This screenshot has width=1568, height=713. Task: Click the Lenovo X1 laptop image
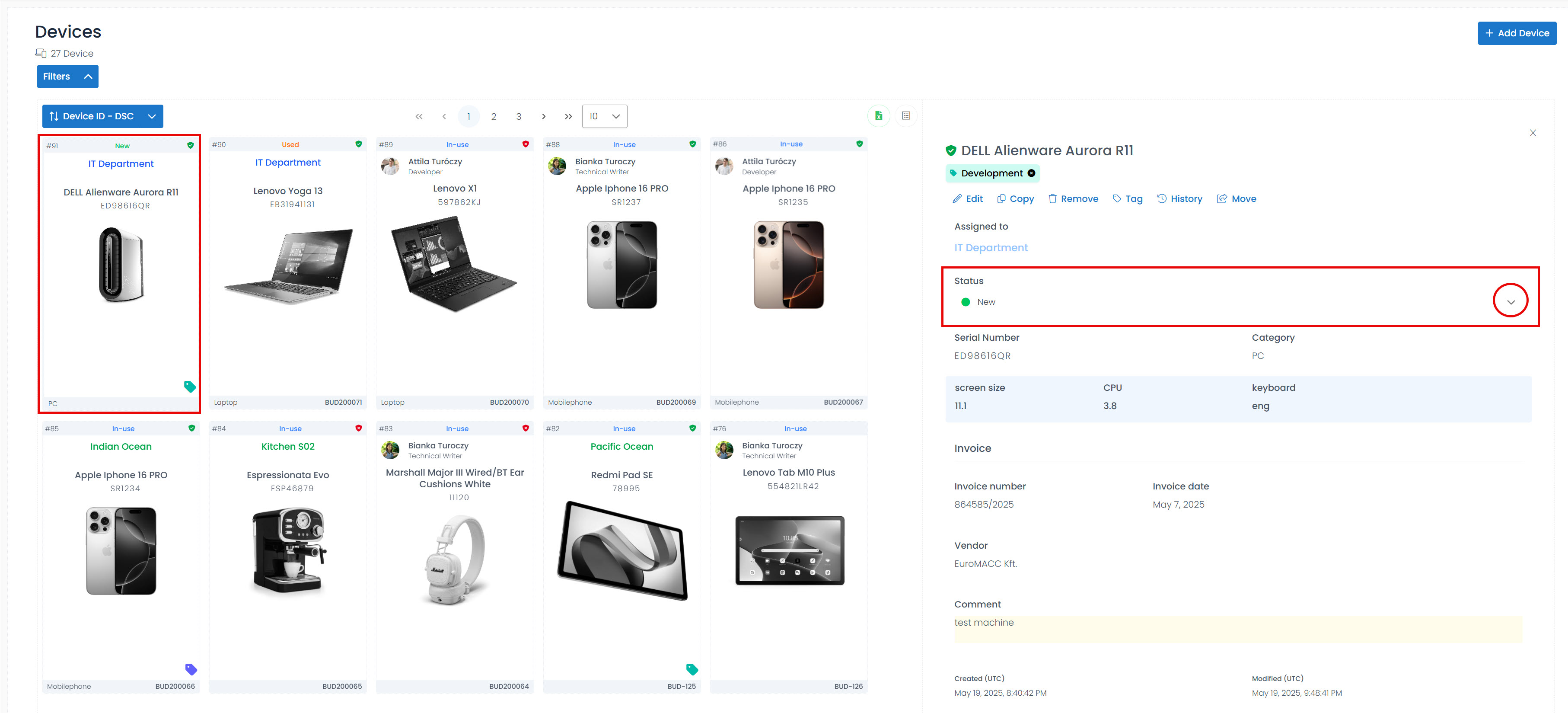tap(454, 264)
